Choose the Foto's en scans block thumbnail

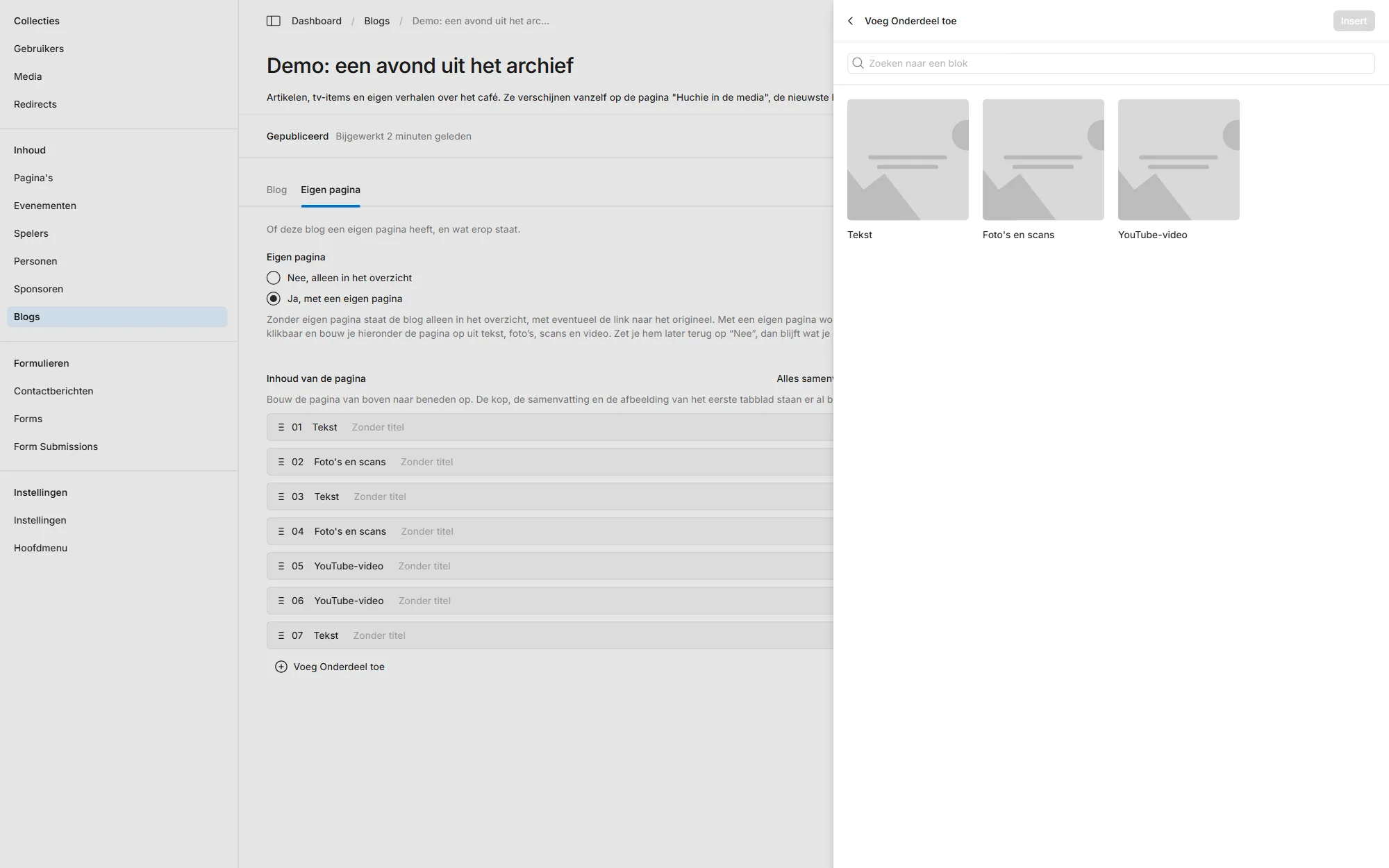pyautogui.click(x=1043, y=160)
